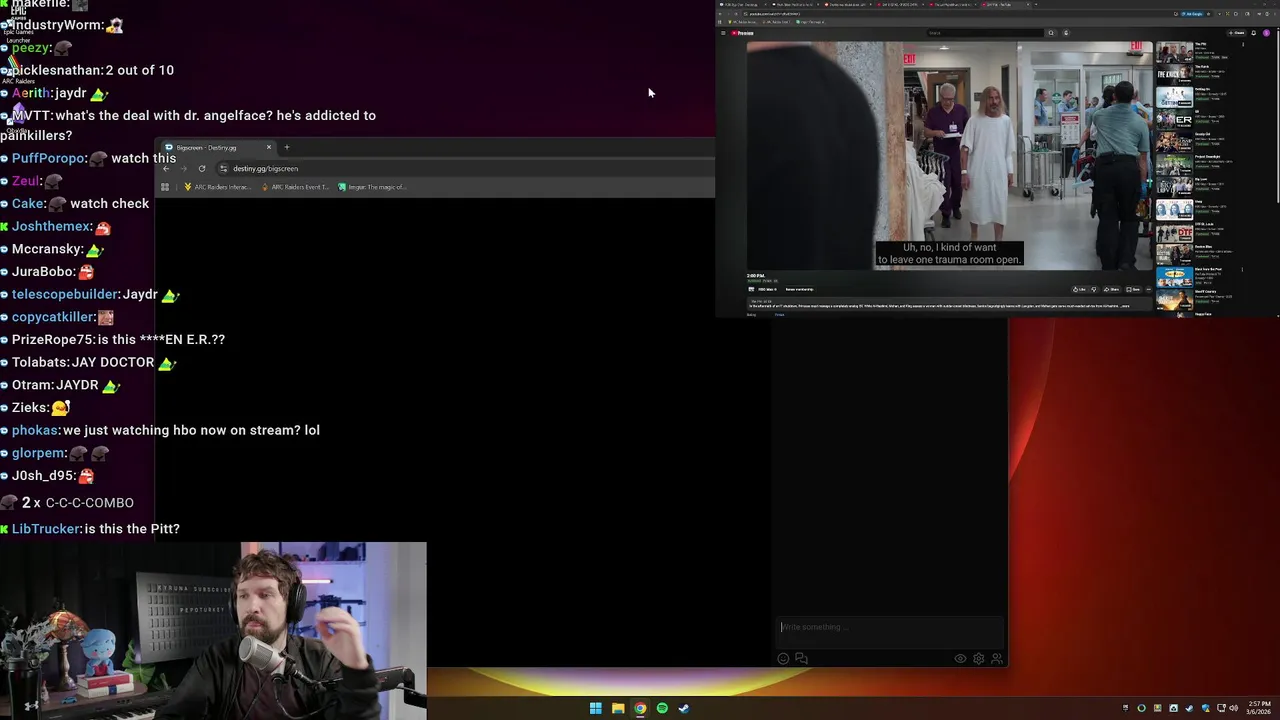Open more actions ellipsis beside Save

[1149, 289]
